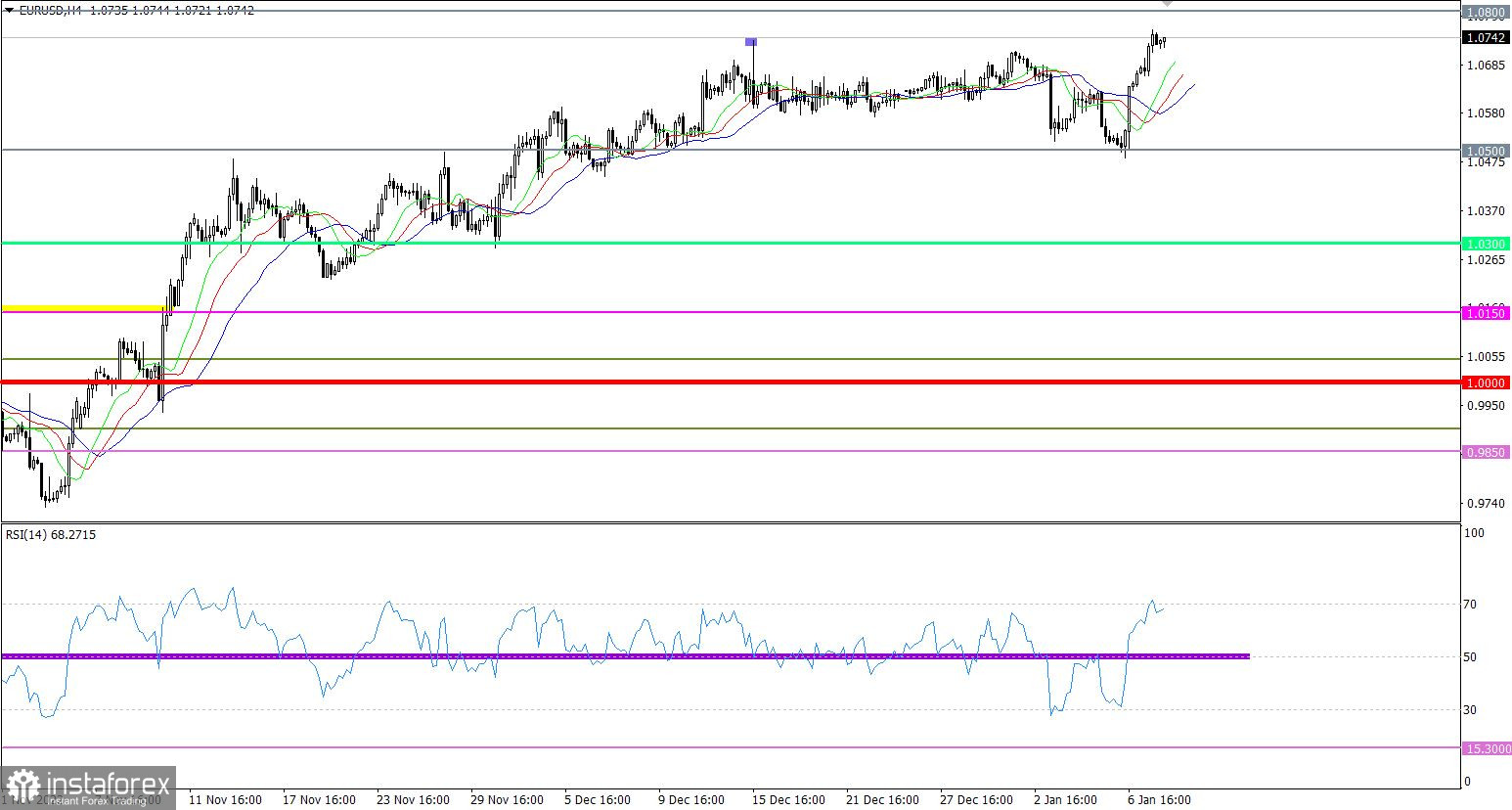
Task: Click the 2 Jan 16:00 time label
Action: point(1066,799)
